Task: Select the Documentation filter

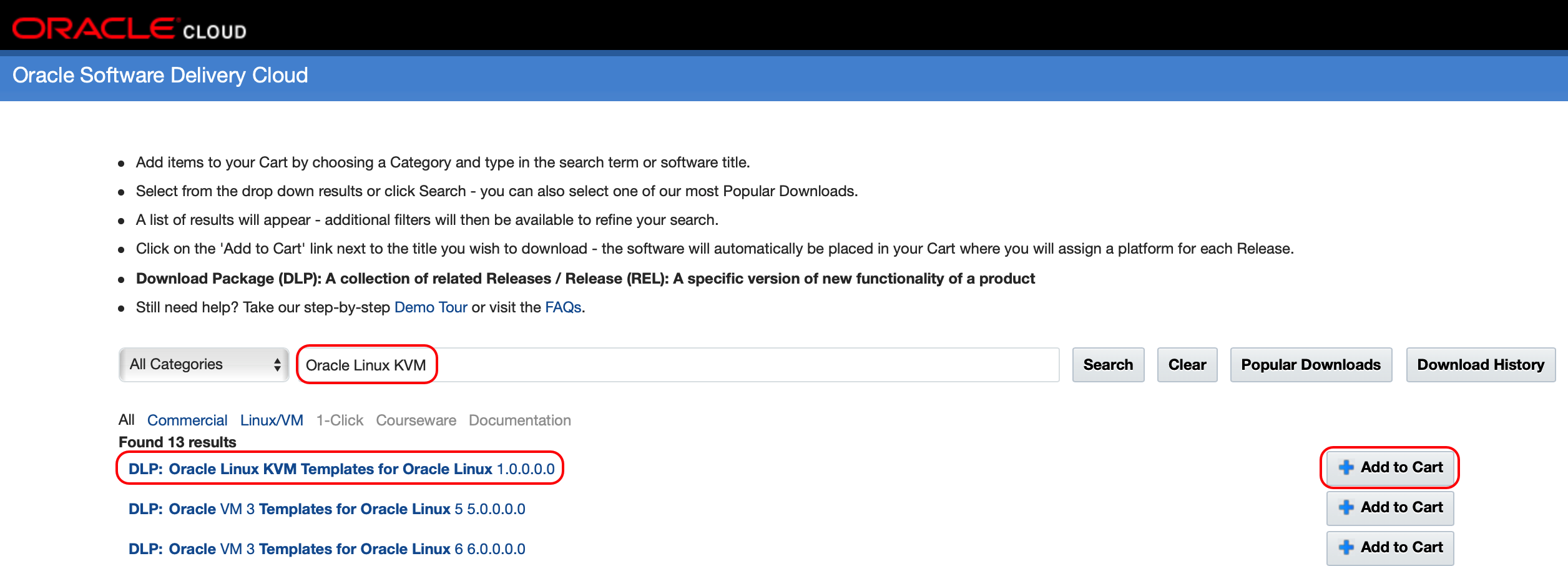Action: tap(519, 420)
